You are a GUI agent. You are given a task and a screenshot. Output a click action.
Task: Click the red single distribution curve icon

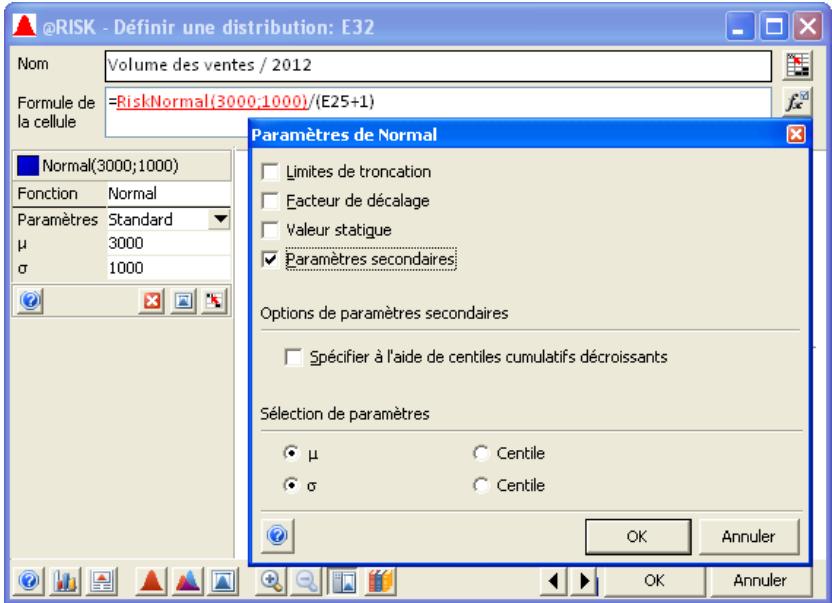[x=153, y=580]
